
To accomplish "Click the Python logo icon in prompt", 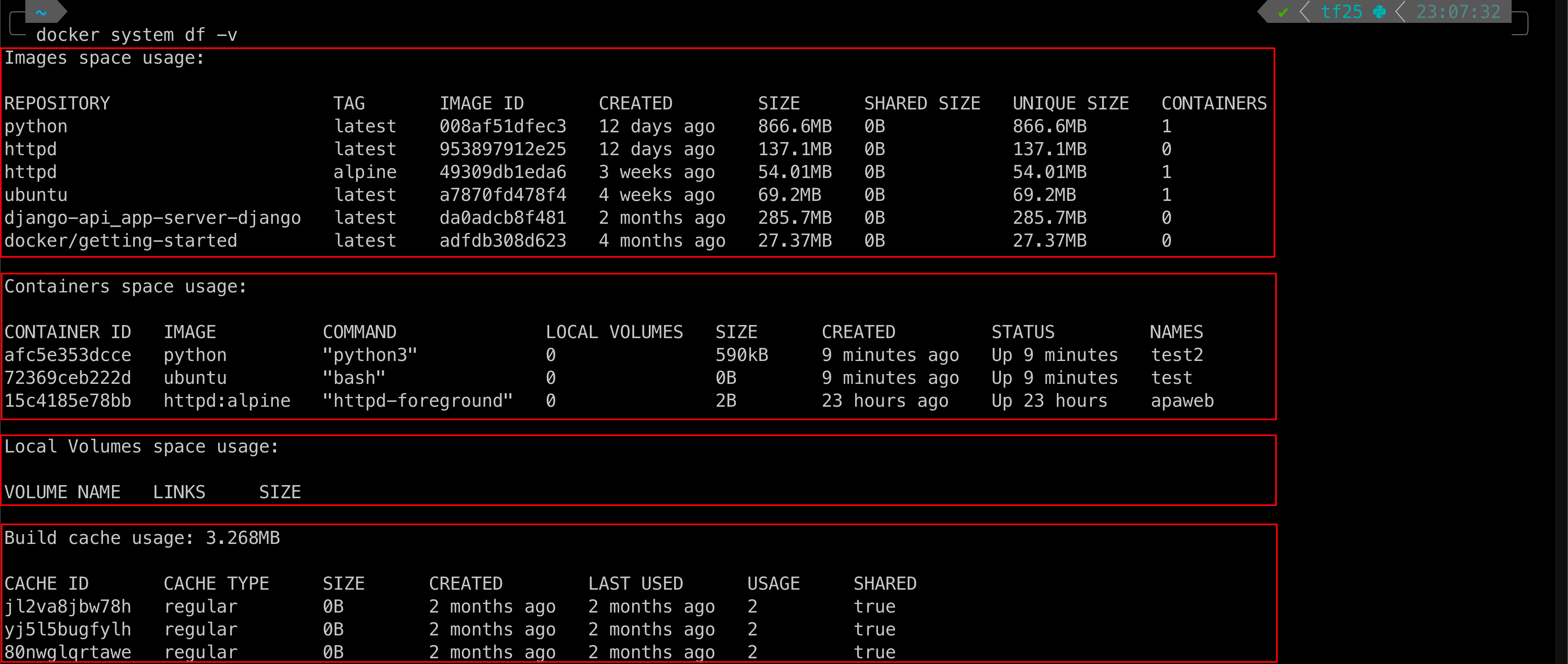I will pos(1380,12).
